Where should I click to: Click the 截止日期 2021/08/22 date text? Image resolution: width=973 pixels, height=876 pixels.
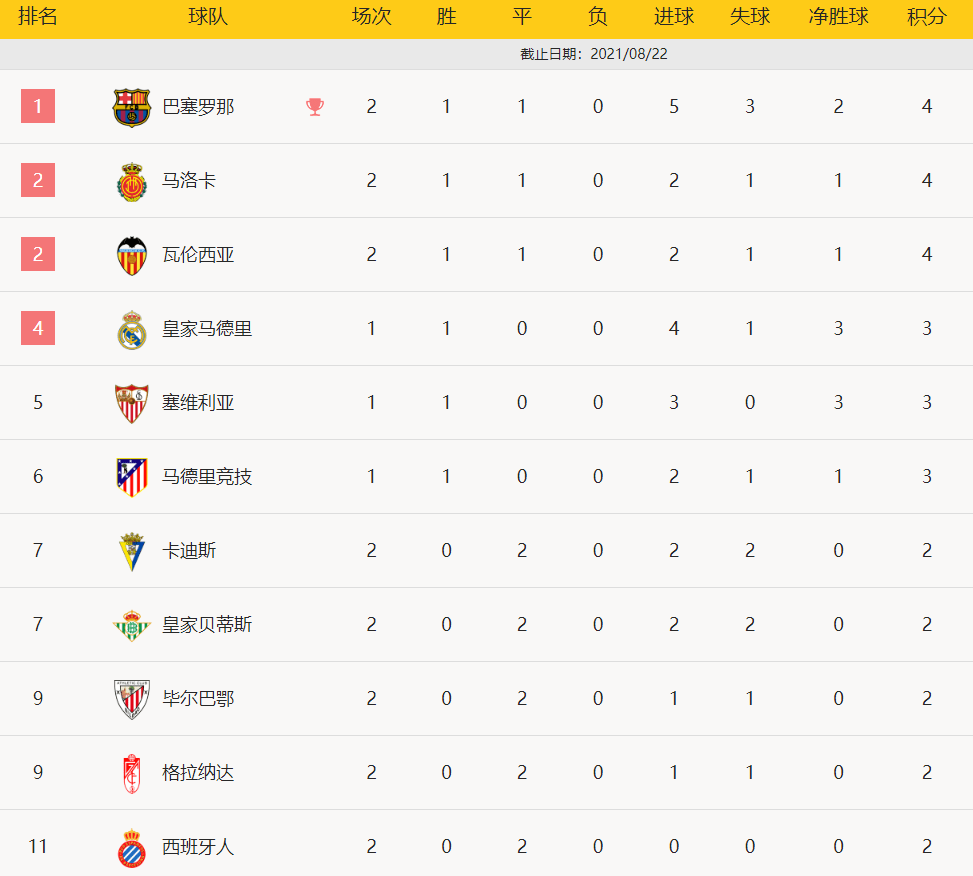(594, 54)
